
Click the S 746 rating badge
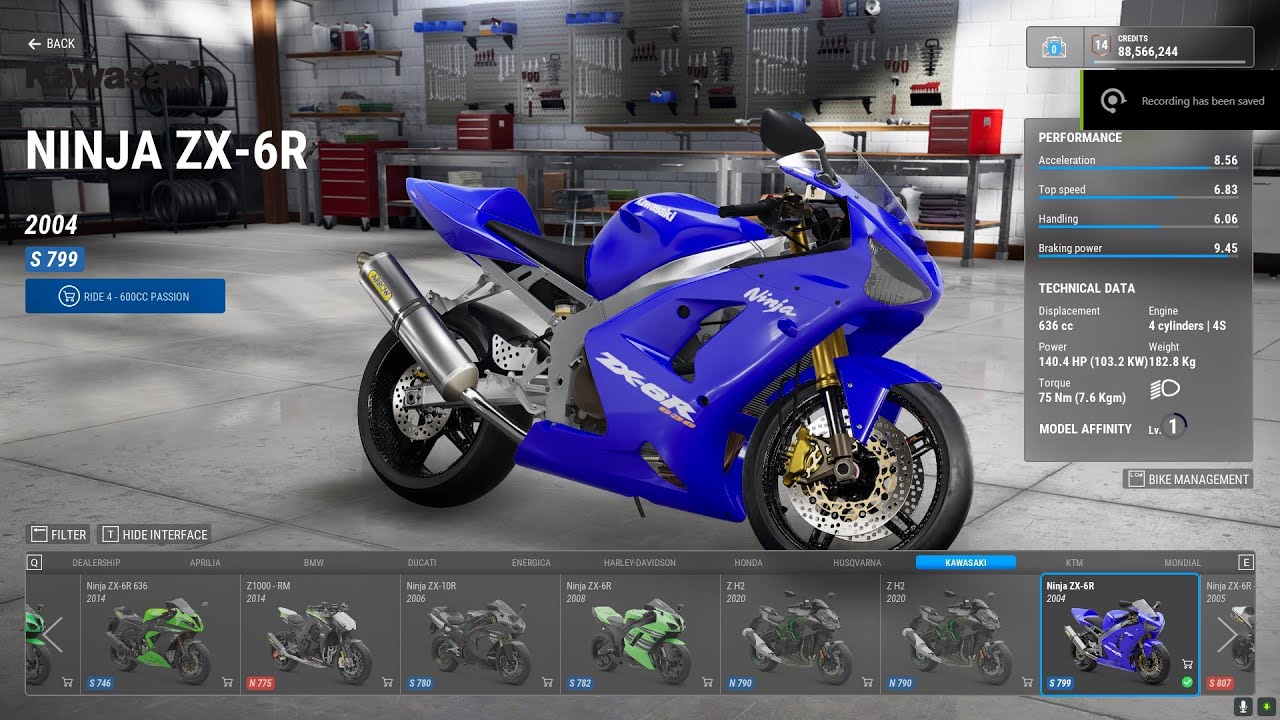point(99,683)
